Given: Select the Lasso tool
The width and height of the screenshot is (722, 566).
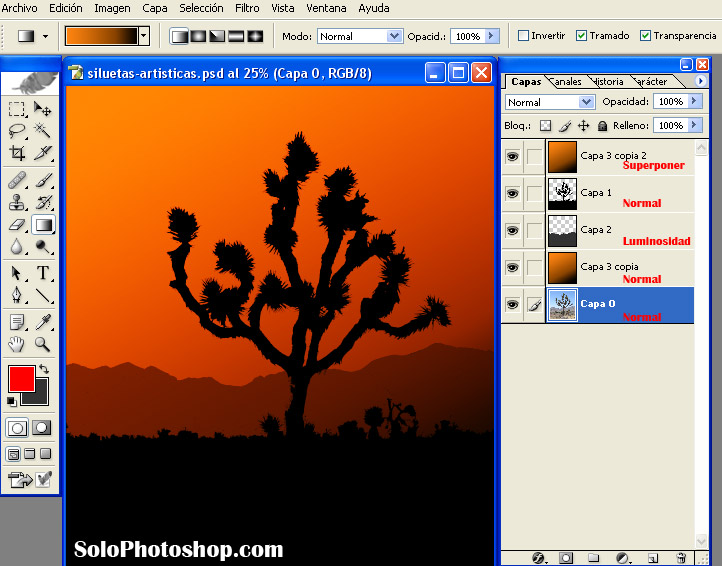Looking at the screenshot, I should click(x=17, y=131).
